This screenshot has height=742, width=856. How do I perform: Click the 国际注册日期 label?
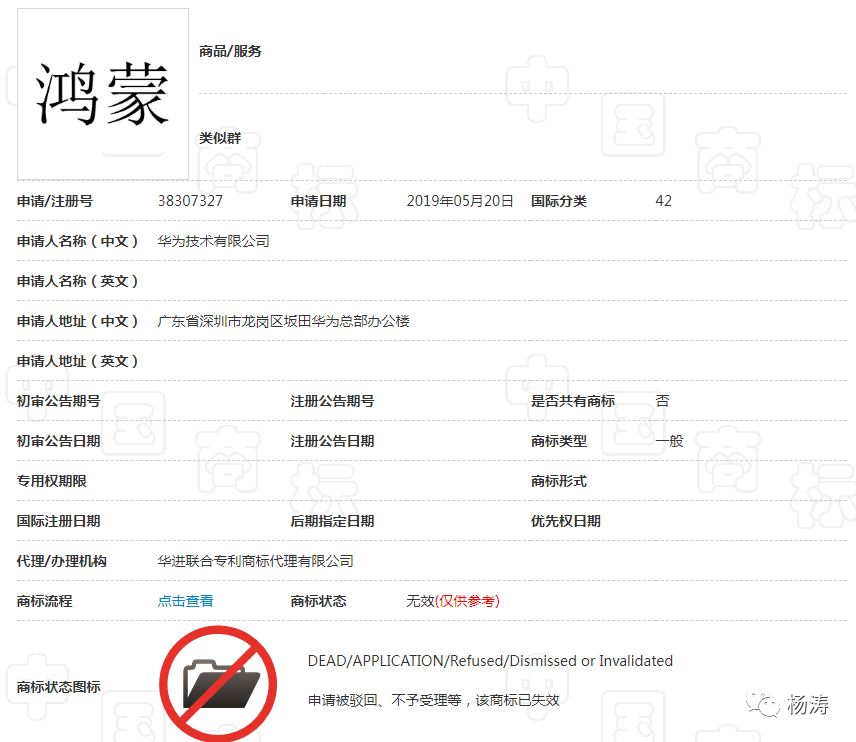tap(58, 521)
